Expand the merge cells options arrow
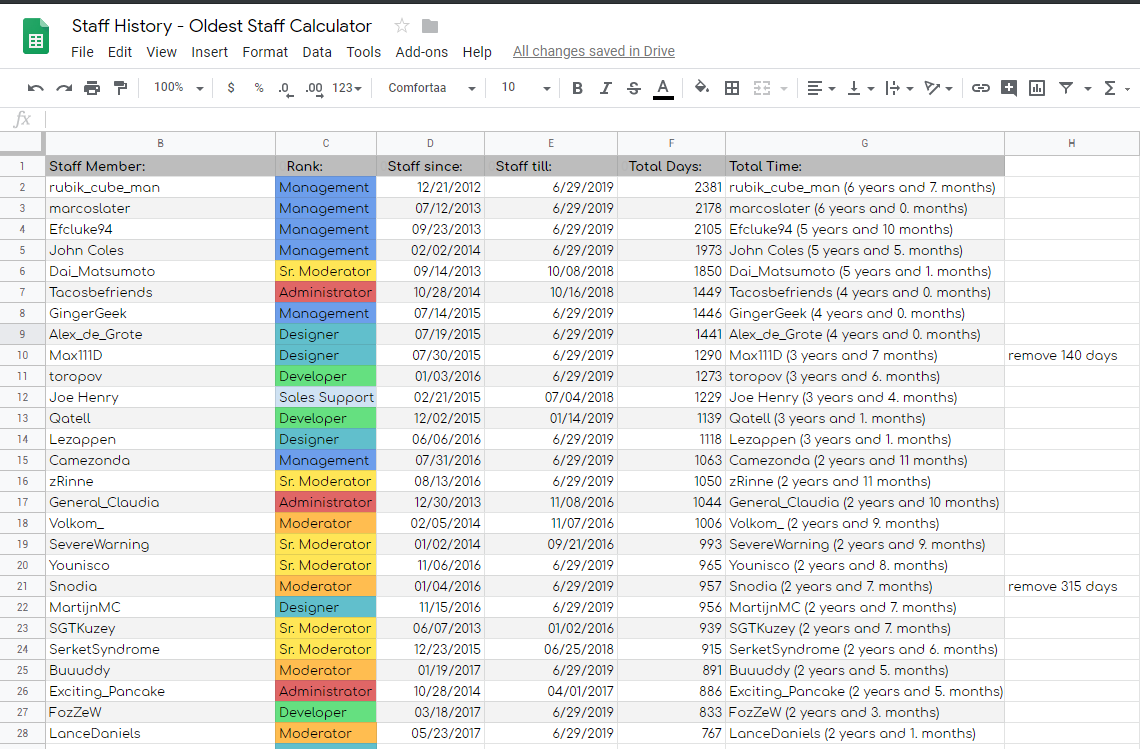The image size is (1140, 749). coord(784,89)
